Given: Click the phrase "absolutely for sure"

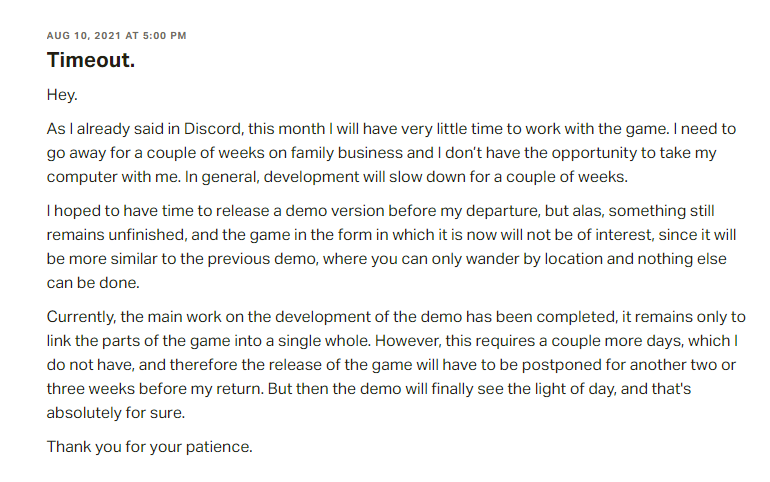Looking at the screenshot, I should pos(116,410).
